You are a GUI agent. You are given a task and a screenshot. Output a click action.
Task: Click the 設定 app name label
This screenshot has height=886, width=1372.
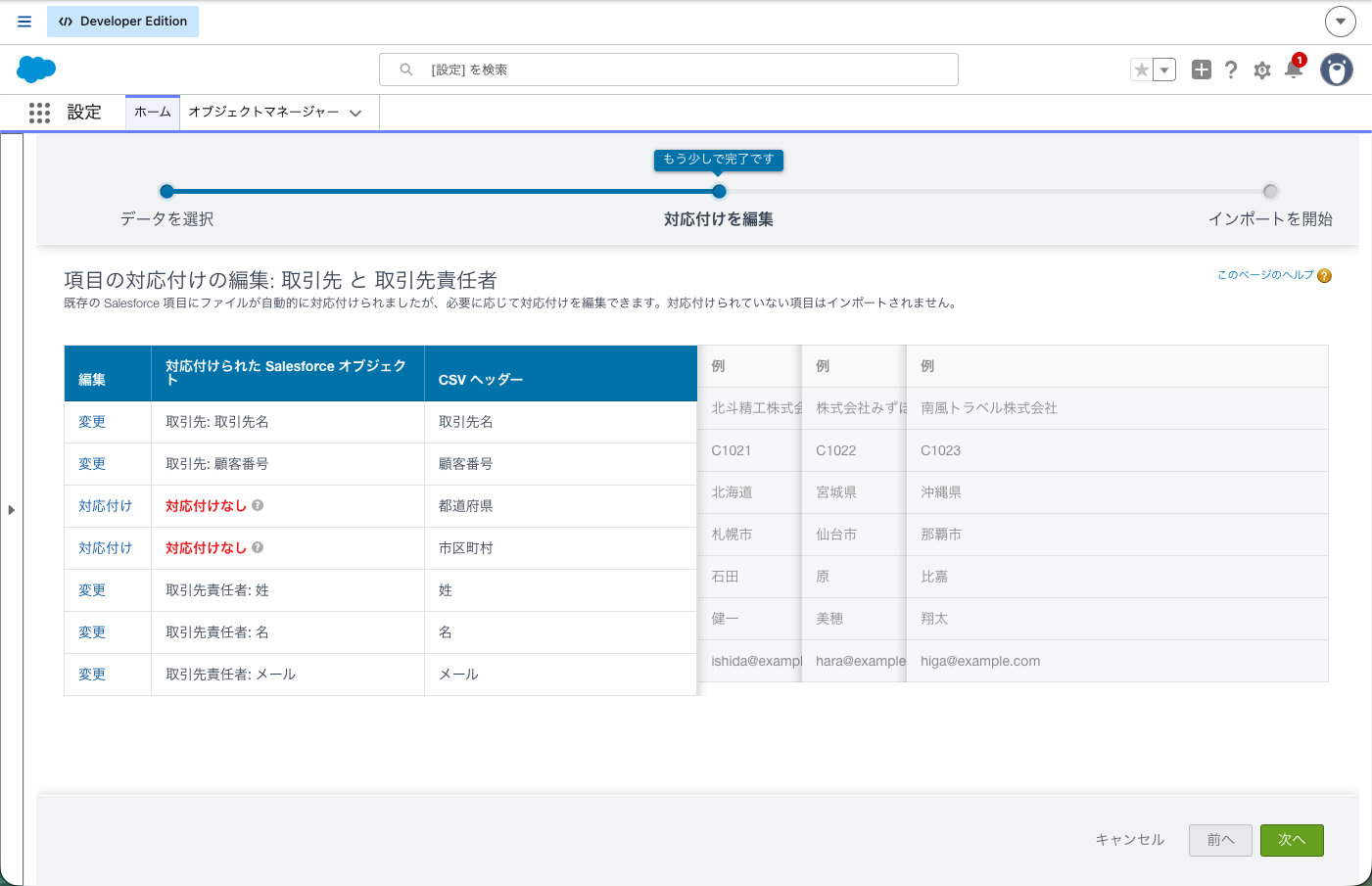pos(84,113)
